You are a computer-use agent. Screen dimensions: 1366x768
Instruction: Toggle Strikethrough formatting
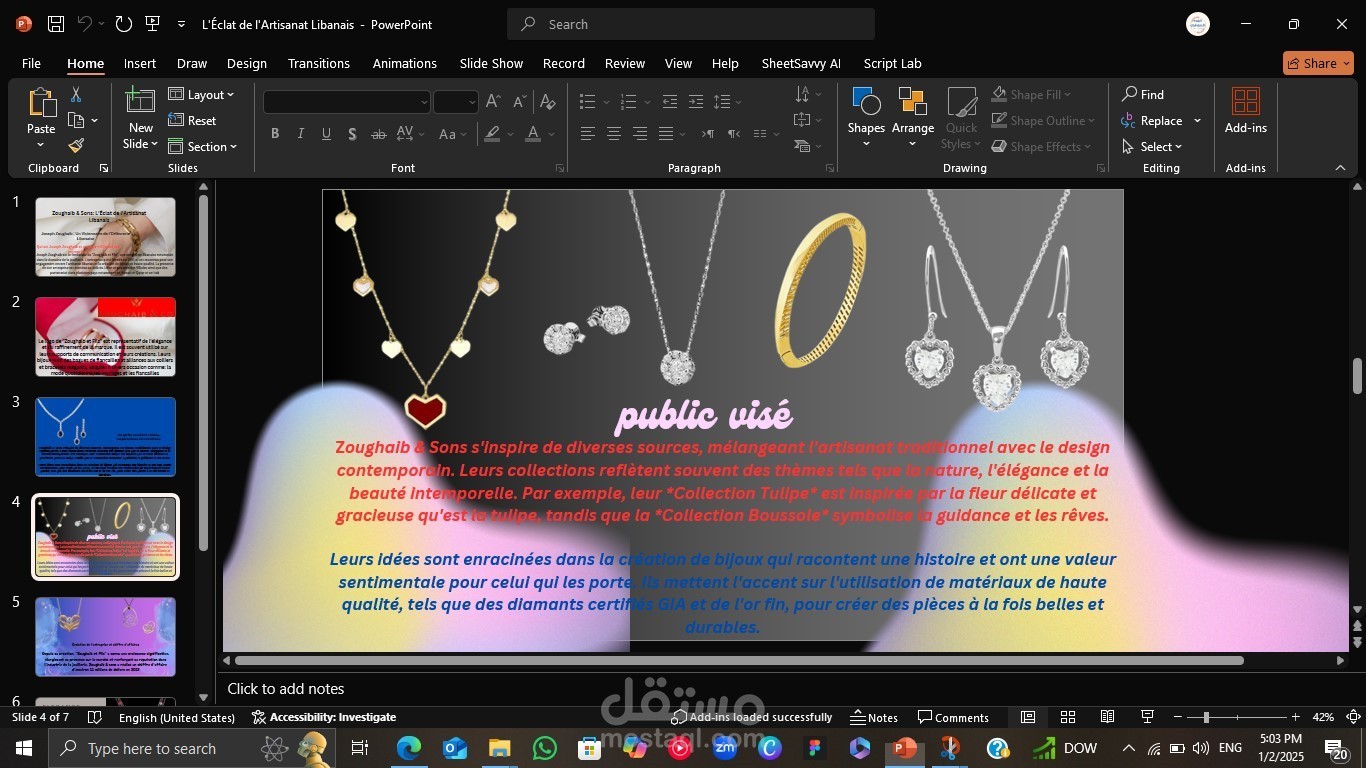(x=378, y=134)
